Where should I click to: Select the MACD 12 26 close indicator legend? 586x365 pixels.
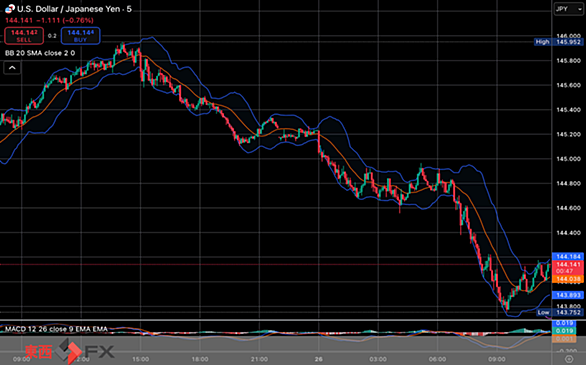56,329
